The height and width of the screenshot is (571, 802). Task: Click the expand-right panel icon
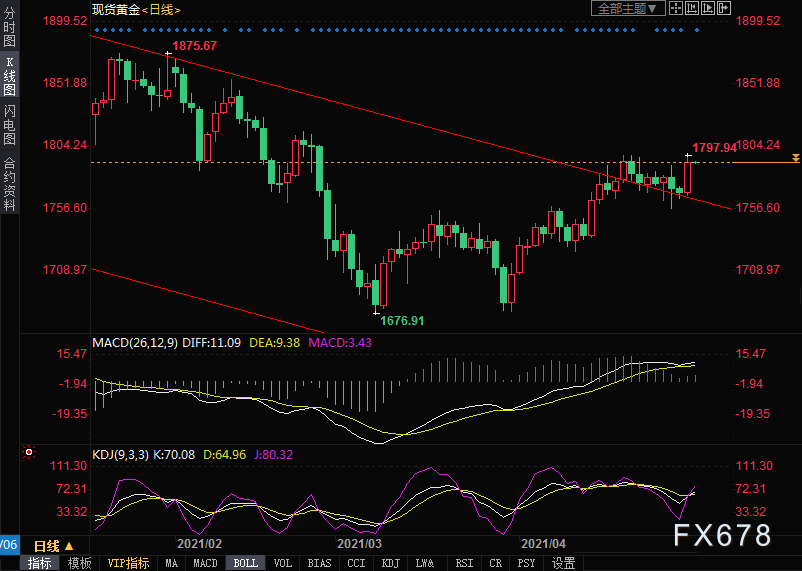pos(724,8)
